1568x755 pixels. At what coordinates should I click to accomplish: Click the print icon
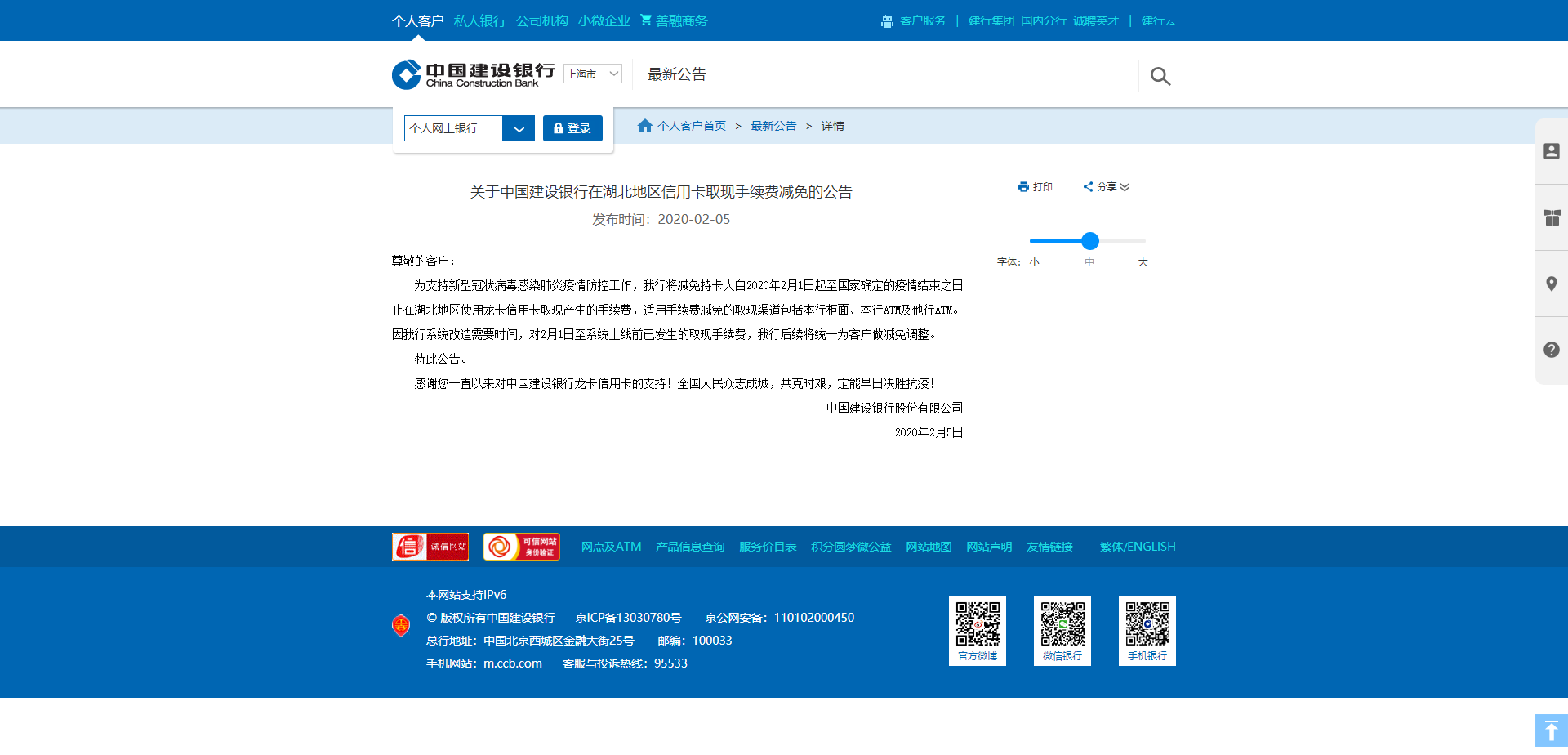[x=1023, y=187]
